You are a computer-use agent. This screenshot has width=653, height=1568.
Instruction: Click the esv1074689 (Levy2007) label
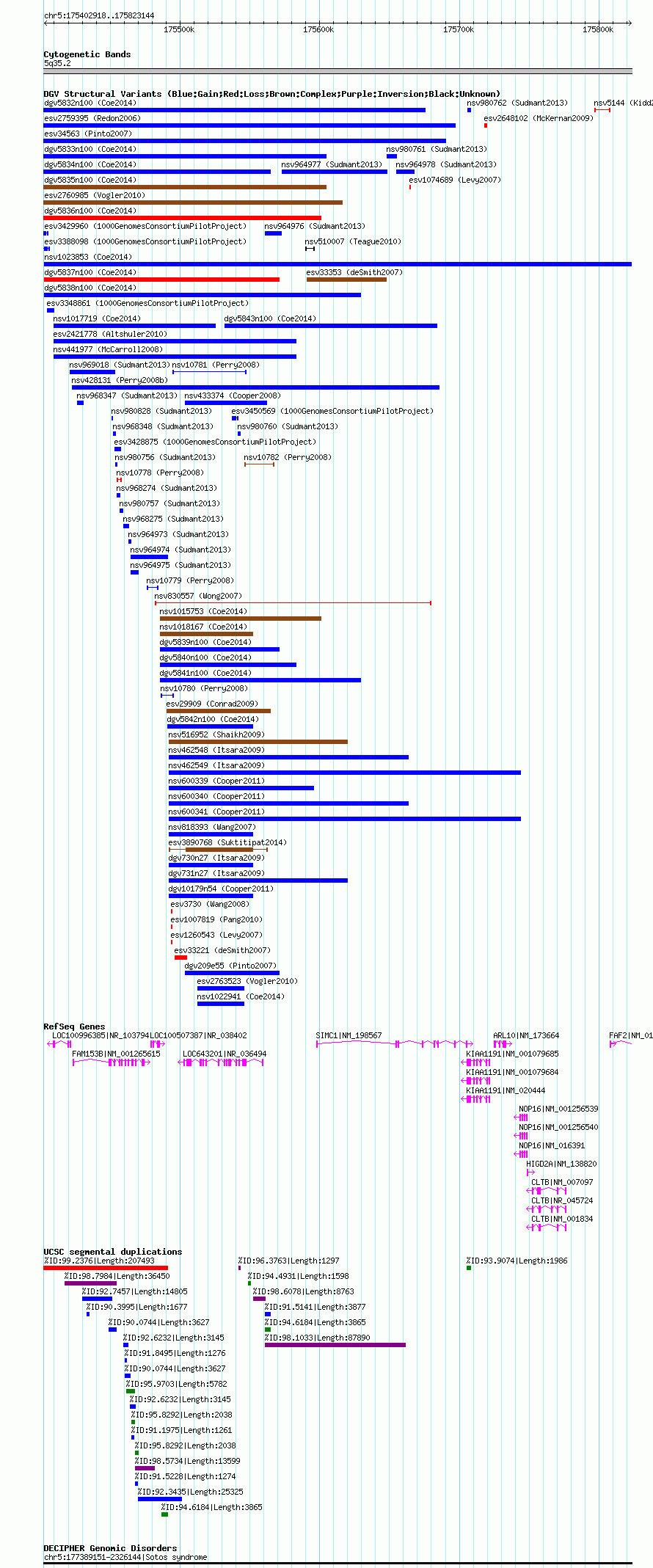[x=455, y=180]
